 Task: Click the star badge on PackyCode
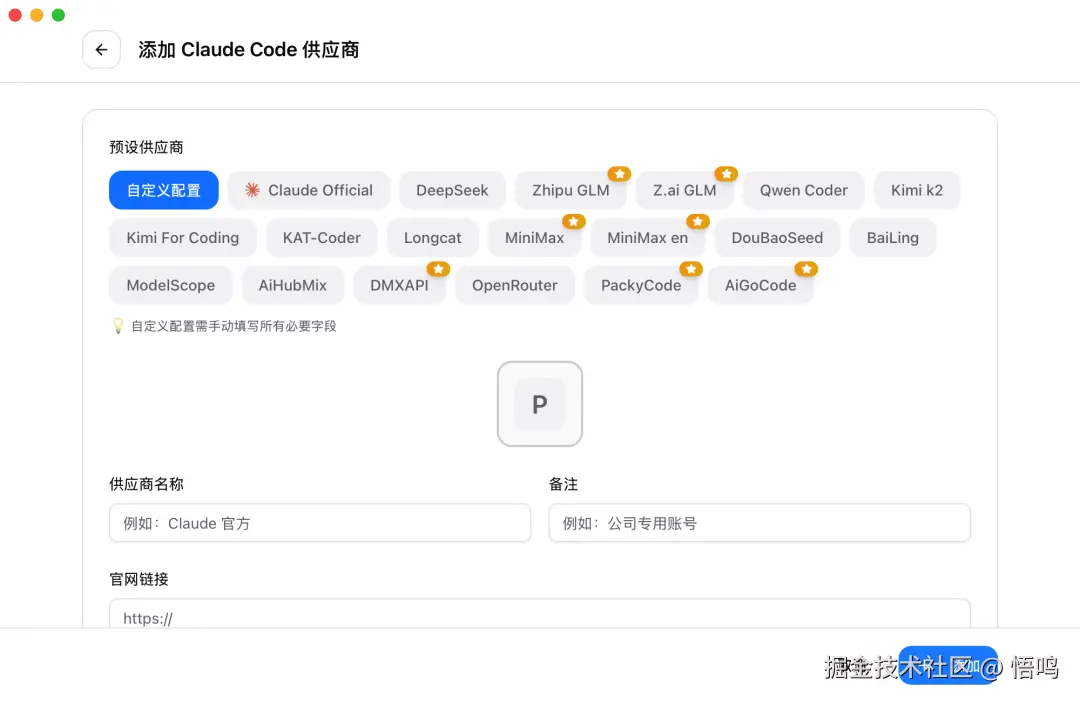pos(690,269)
